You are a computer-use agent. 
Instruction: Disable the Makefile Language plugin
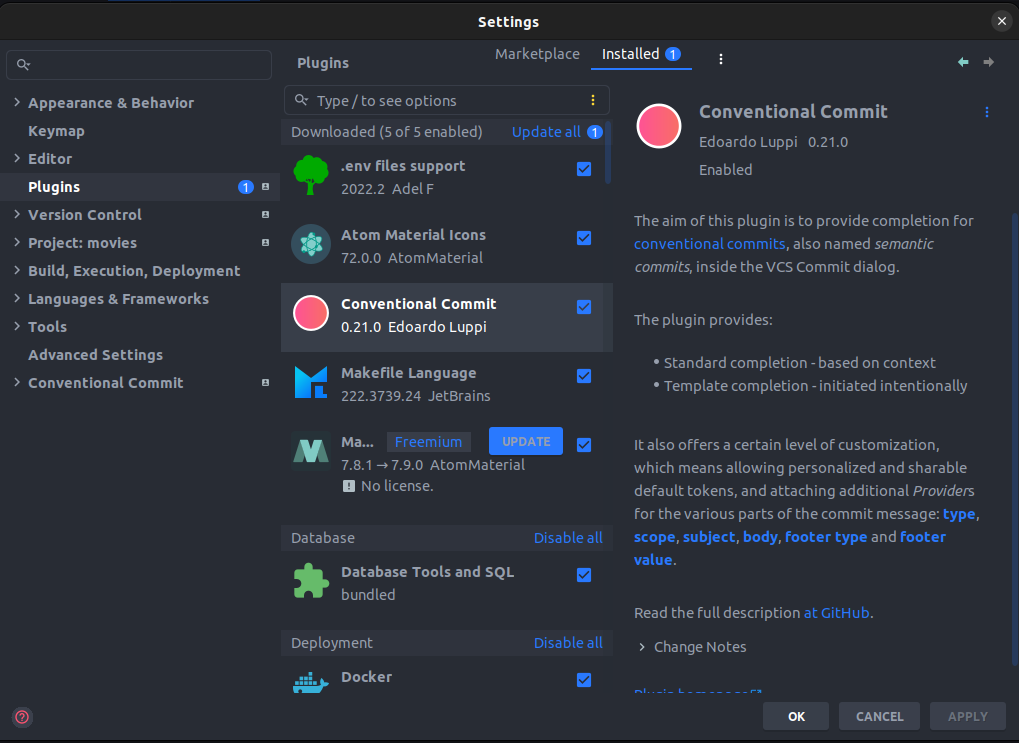point(584,376)
